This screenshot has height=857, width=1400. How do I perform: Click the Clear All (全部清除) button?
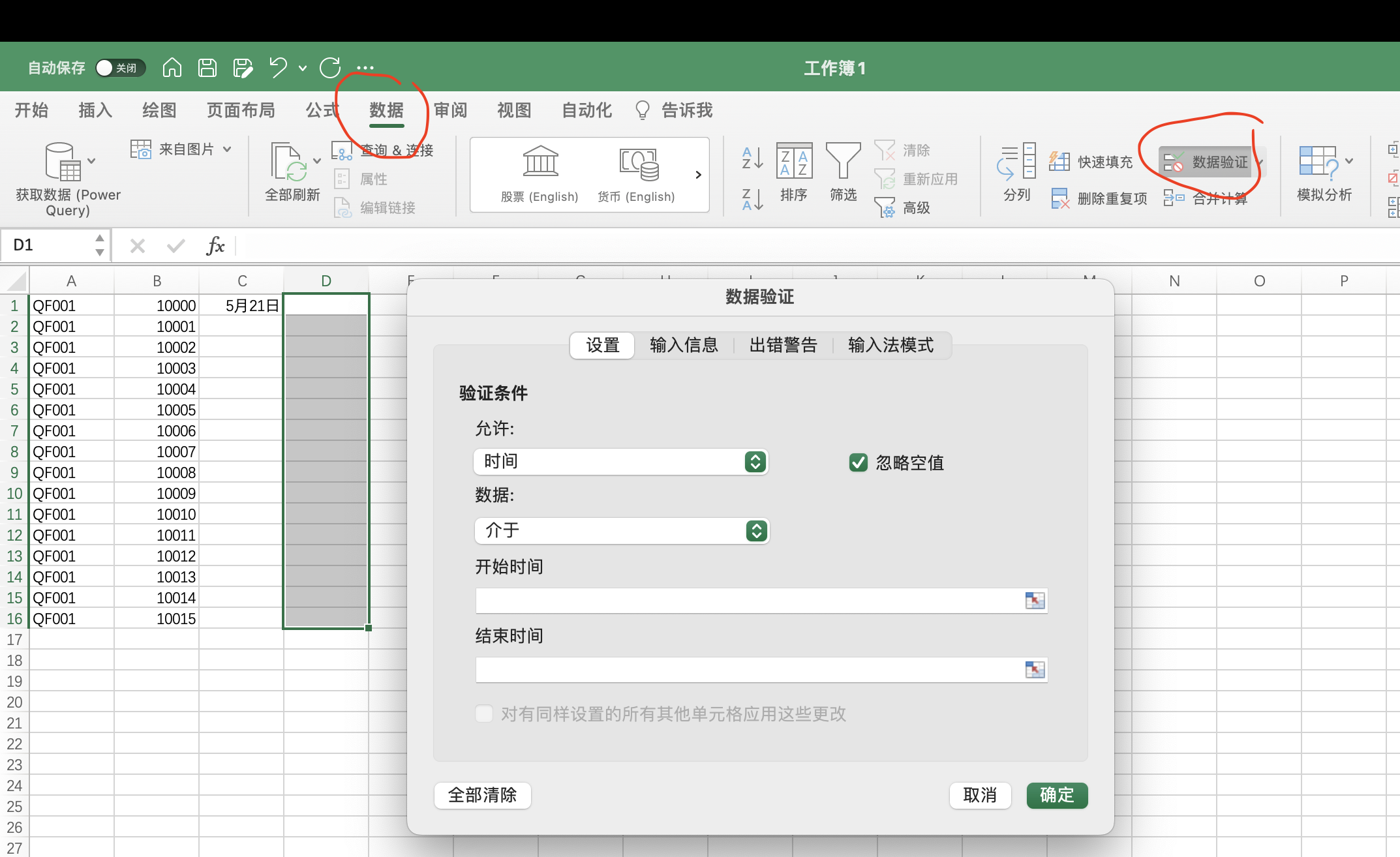[483, 795]
